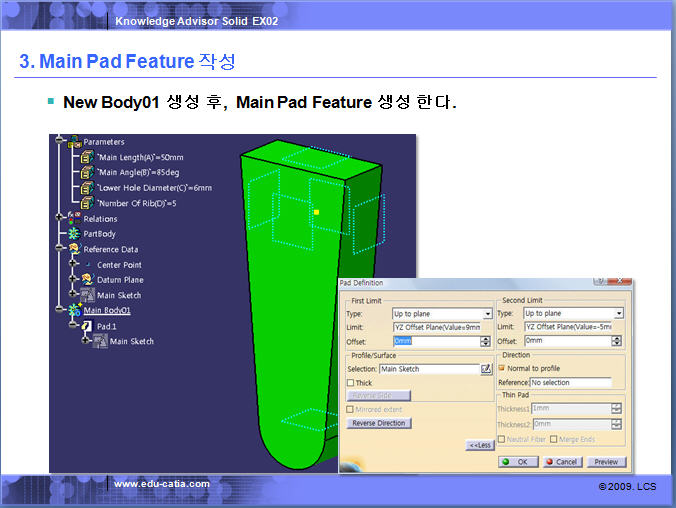This screenshot has height=508, width=676.
Task: Select the Relations formula icon
Action: coord(74,218)
